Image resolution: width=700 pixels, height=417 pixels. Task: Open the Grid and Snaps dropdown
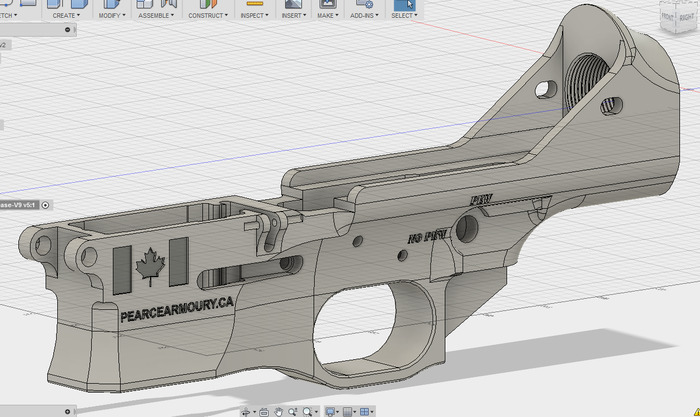click(x=354, y=411)
